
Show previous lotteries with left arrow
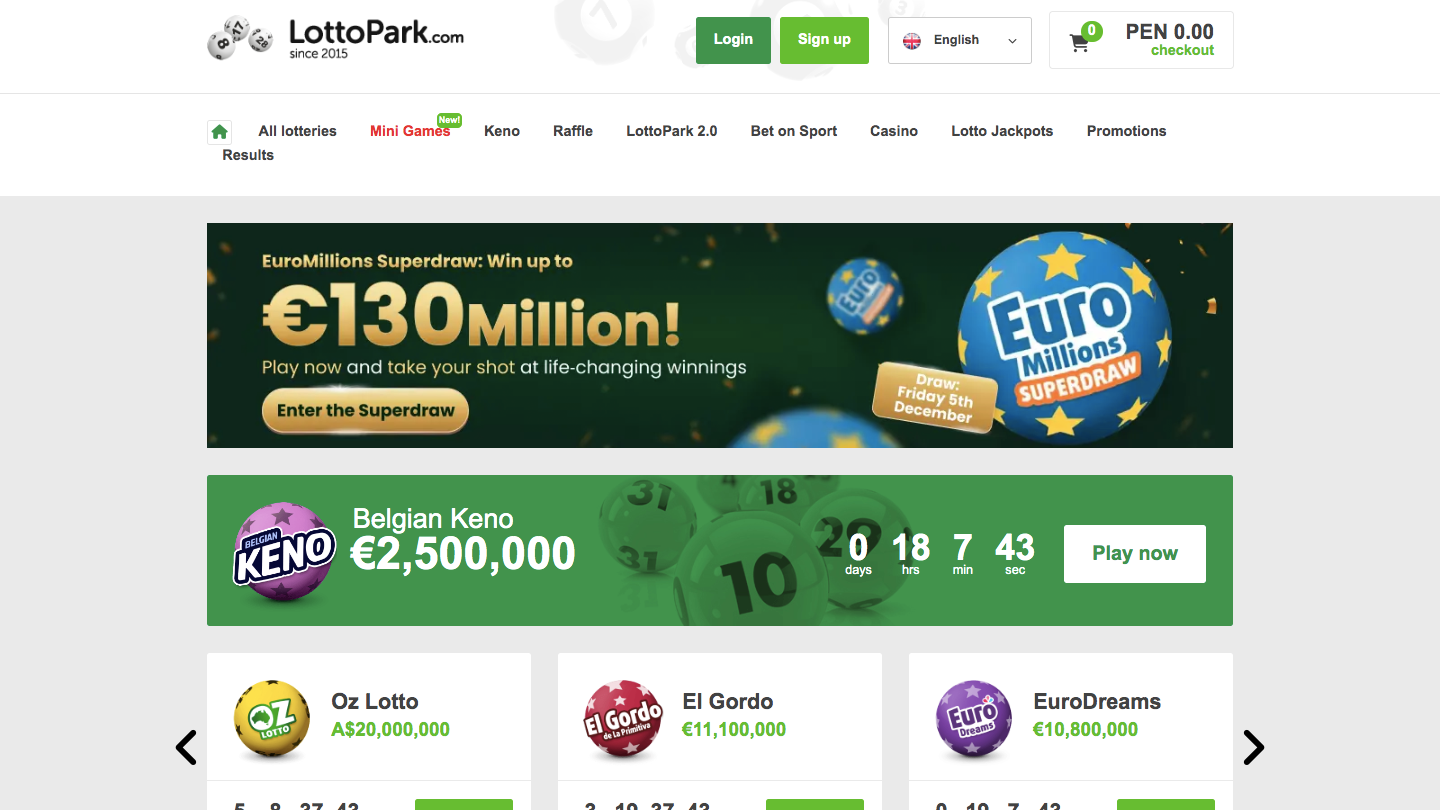tap(186, 747)
